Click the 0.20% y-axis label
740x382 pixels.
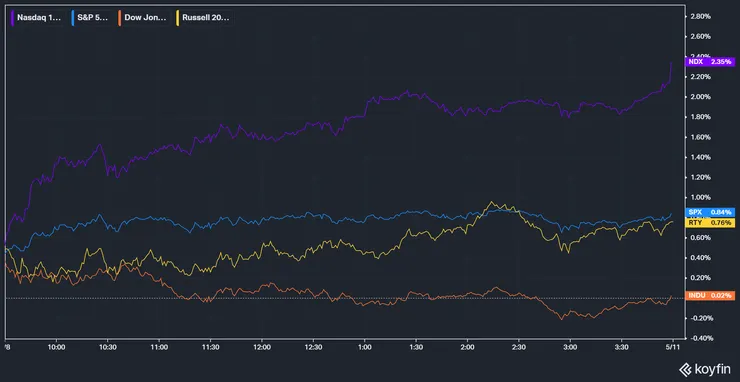tap(701, 278)
